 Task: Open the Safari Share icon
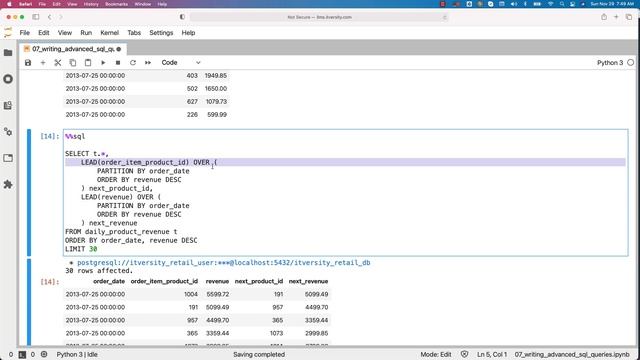[x=604, y=17]
